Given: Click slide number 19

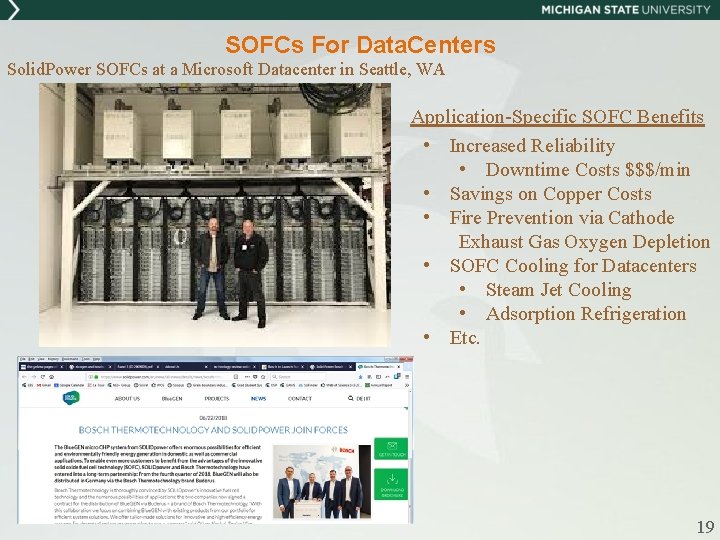Looking at the screenshot, I should (705, 526).
